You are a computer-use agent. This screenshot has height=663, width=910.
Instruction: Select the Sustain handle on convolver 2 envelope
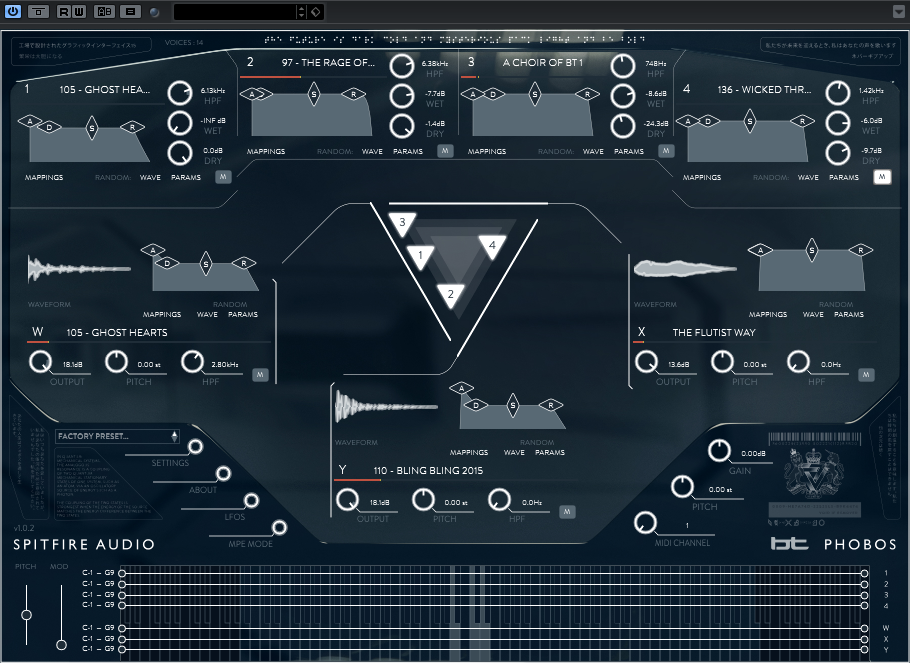[x=314, y=94]
